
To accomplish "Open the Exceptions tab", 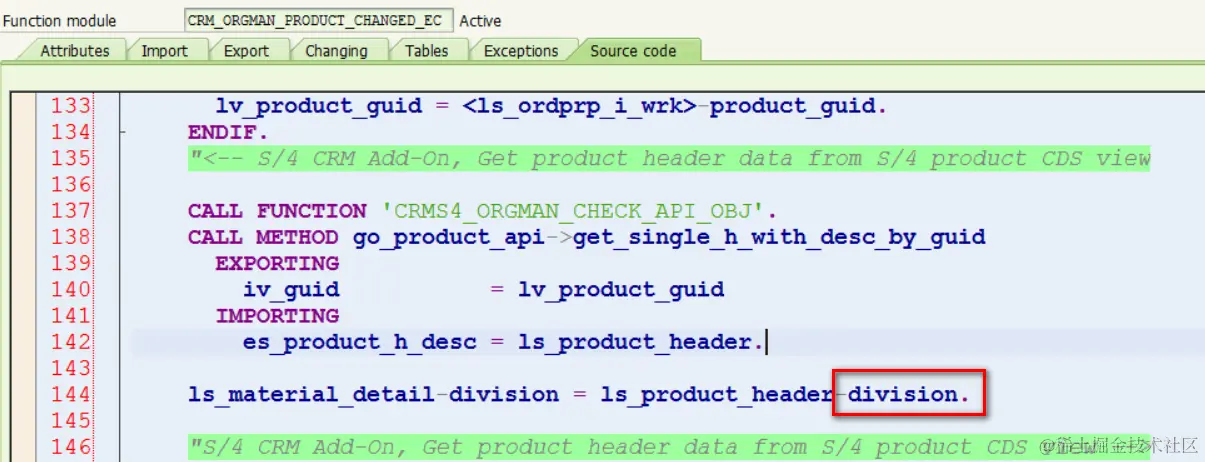I will [521, 51].
